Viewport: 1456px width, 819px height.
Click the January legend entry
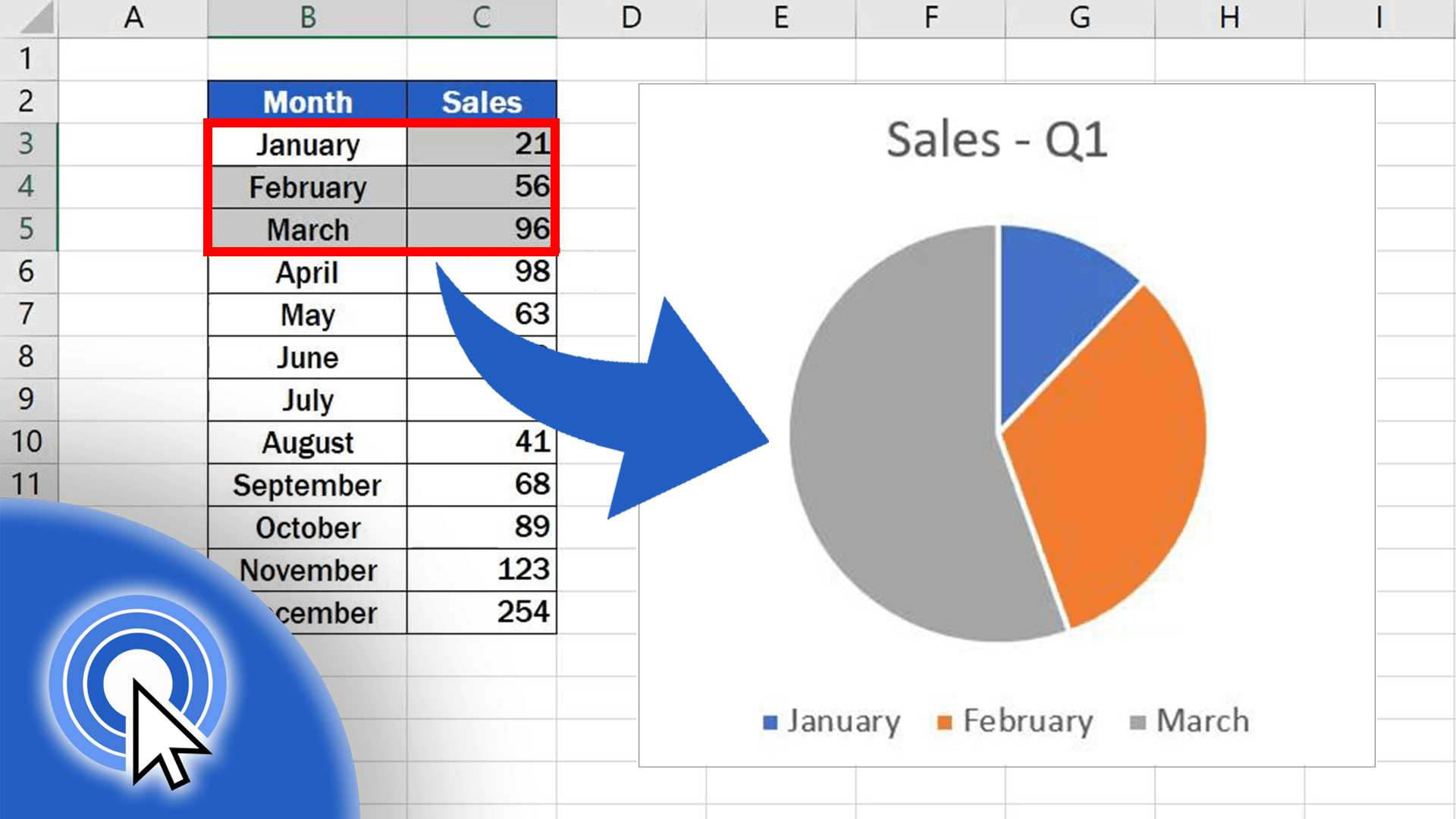832,721
